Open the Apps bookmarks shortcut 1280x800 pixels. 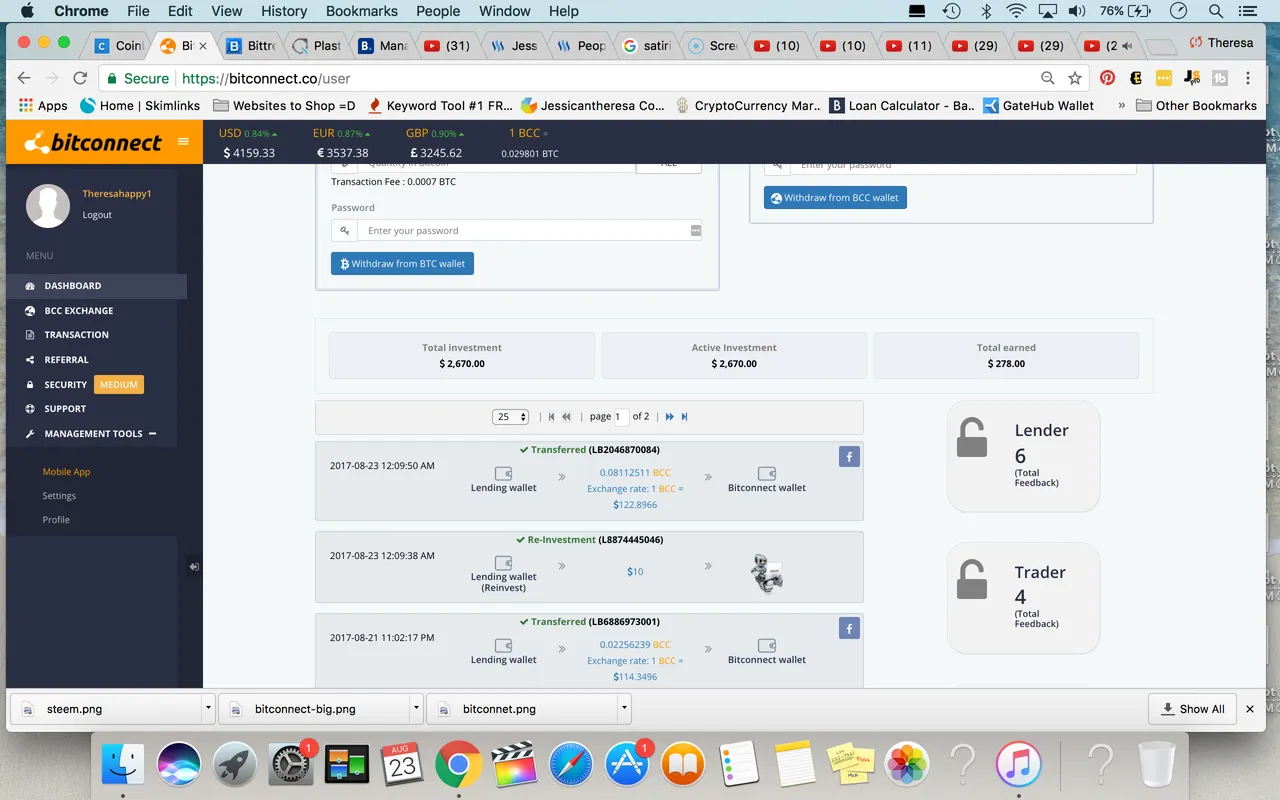44,105
